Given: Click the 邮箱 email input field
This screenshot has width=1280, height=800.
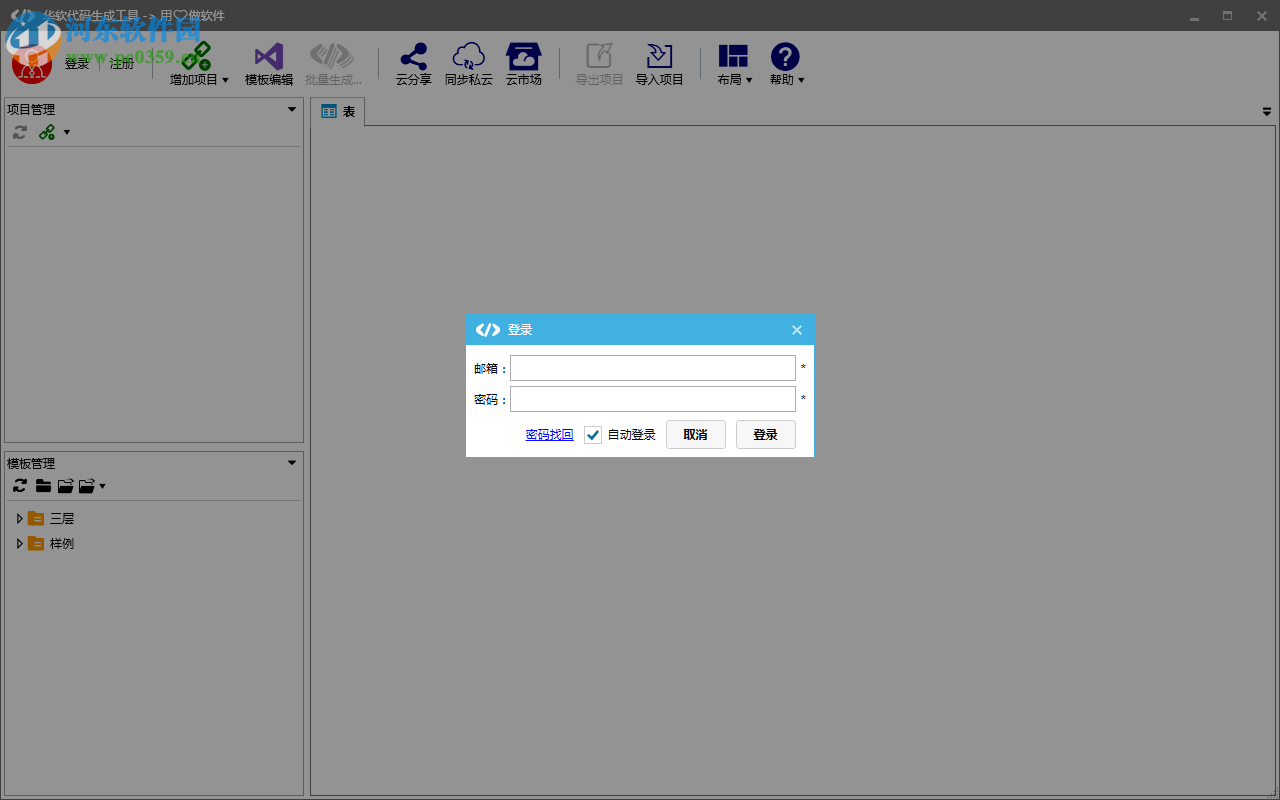Looking at the screenshot, I should point(652,368).
